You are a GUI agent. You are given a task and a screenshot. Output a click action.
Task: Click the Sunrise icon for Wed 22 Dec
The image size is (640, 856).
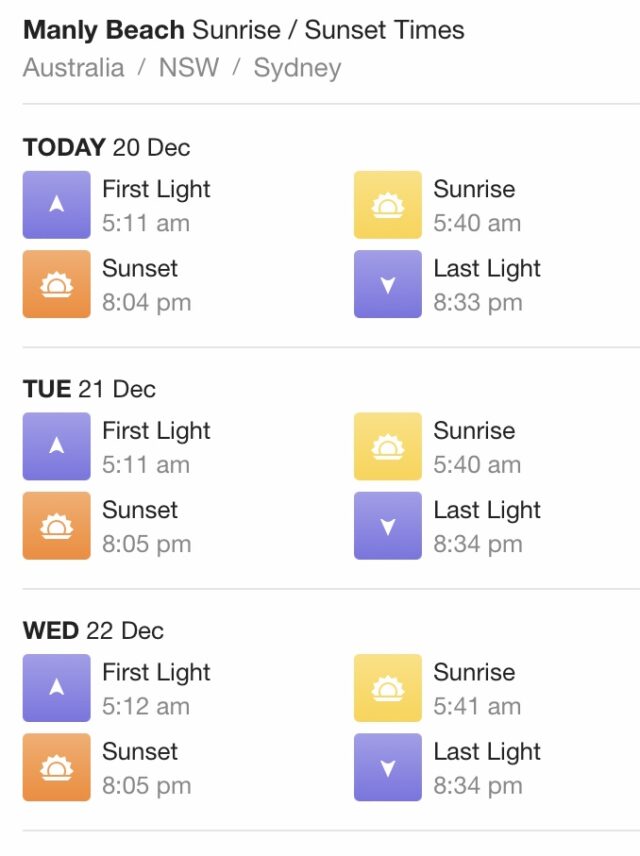(x=388, y=688)
